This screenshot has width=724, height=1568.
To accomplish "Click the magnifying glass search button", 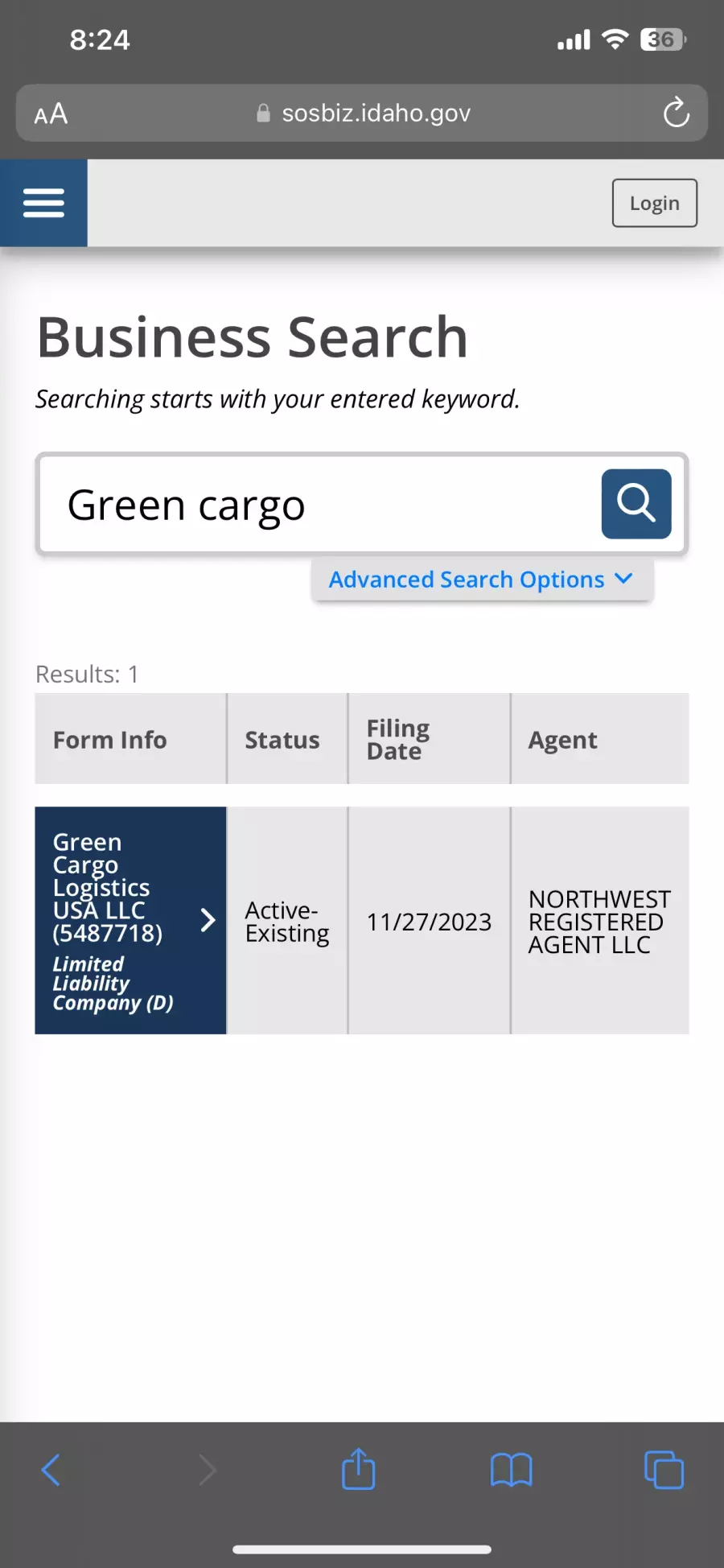I will [x=636, y=504].
